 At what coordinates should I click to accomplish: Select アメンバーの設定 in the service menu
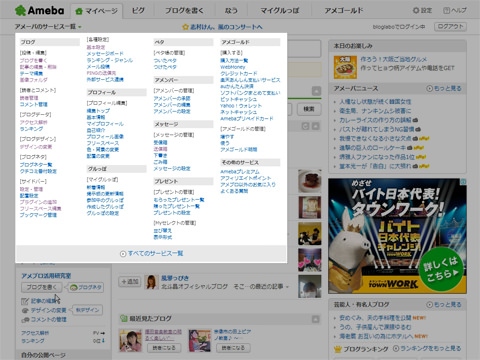pos(172,111)
